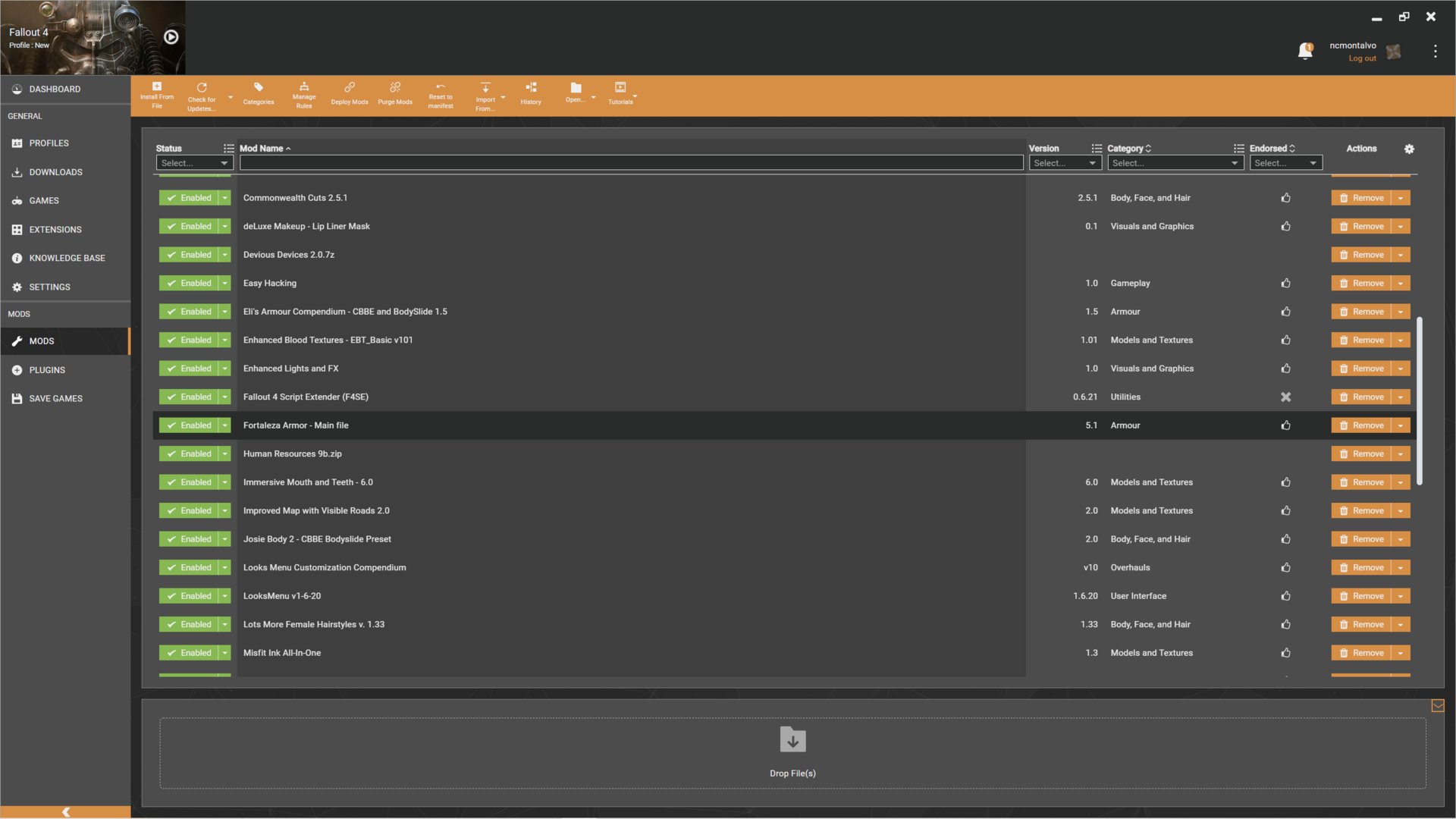
Task: Endorse Fortaleza Armor thumbs-up
Action: pyautogui.click(x=1285, y=425)
